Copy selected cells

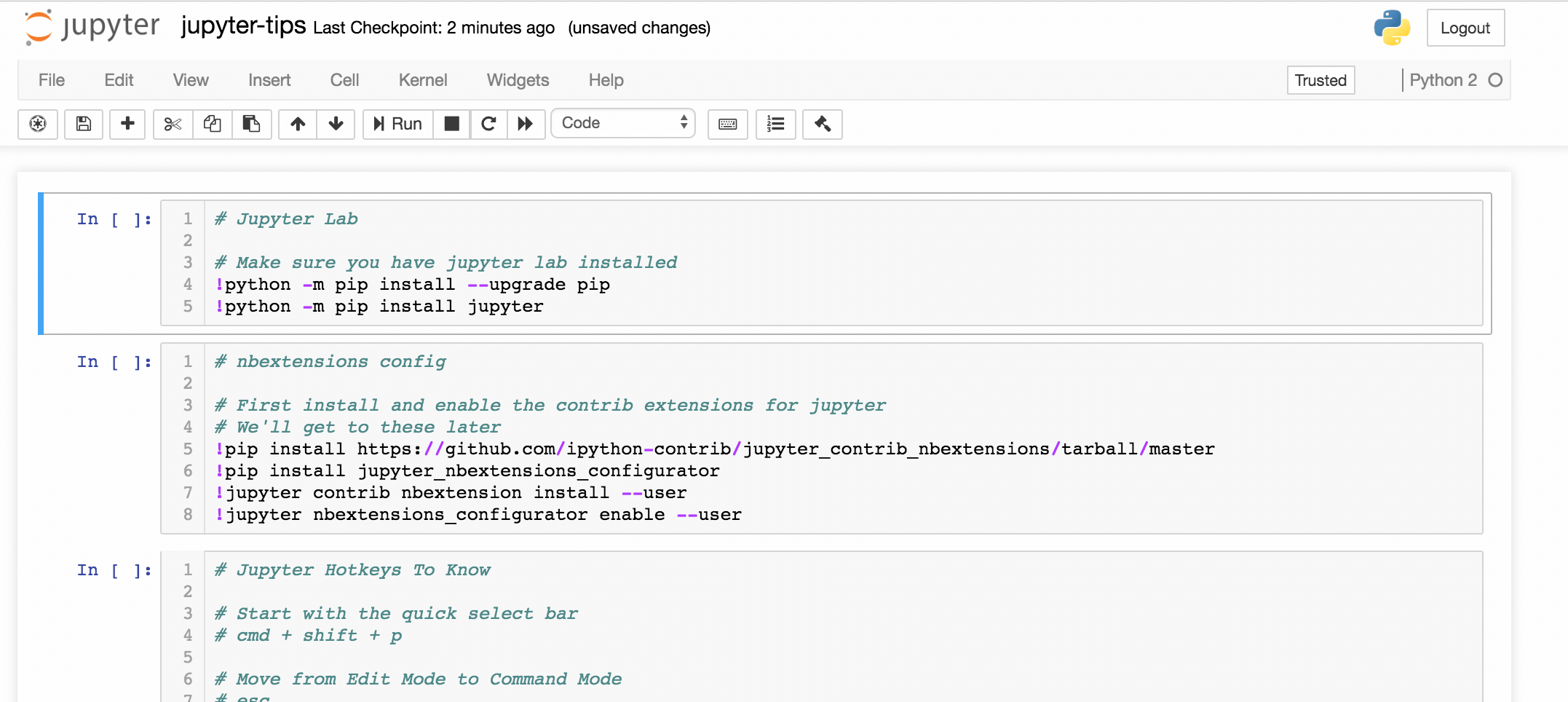tap(212, 124)
